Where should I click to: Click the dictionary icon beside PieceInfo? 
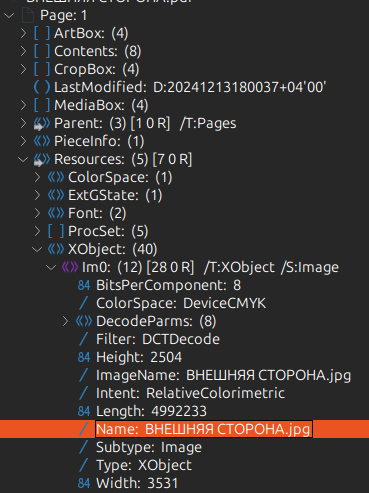42,141
